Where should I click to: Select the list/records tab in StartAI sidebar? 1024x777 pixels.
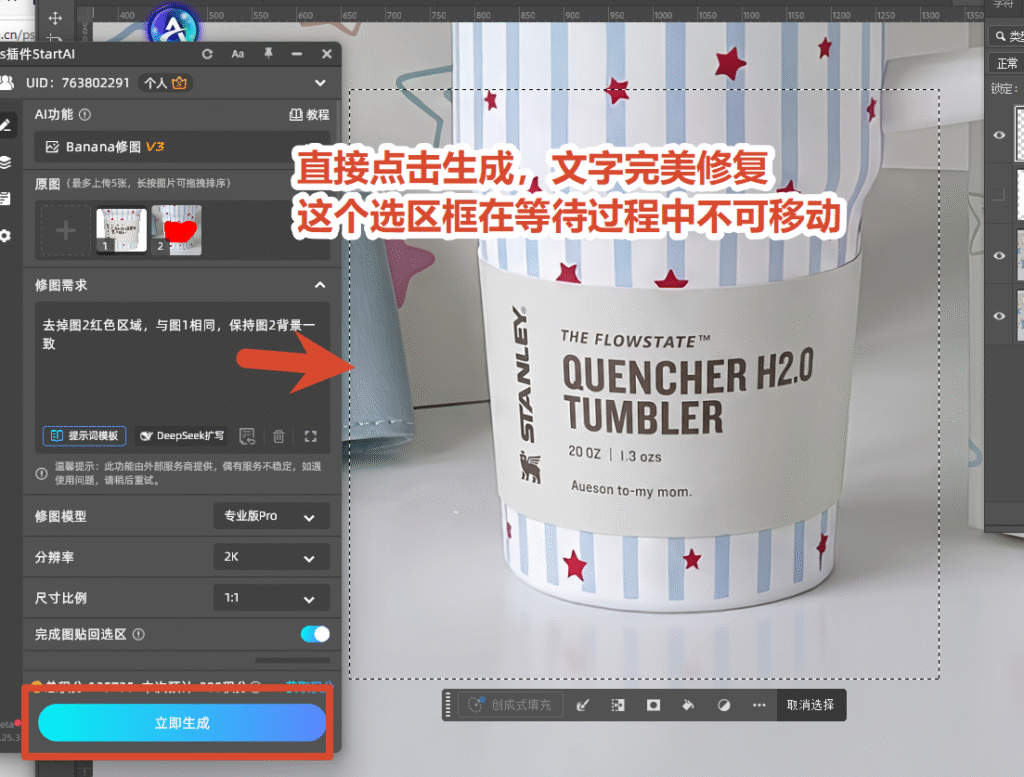point(5,198)
